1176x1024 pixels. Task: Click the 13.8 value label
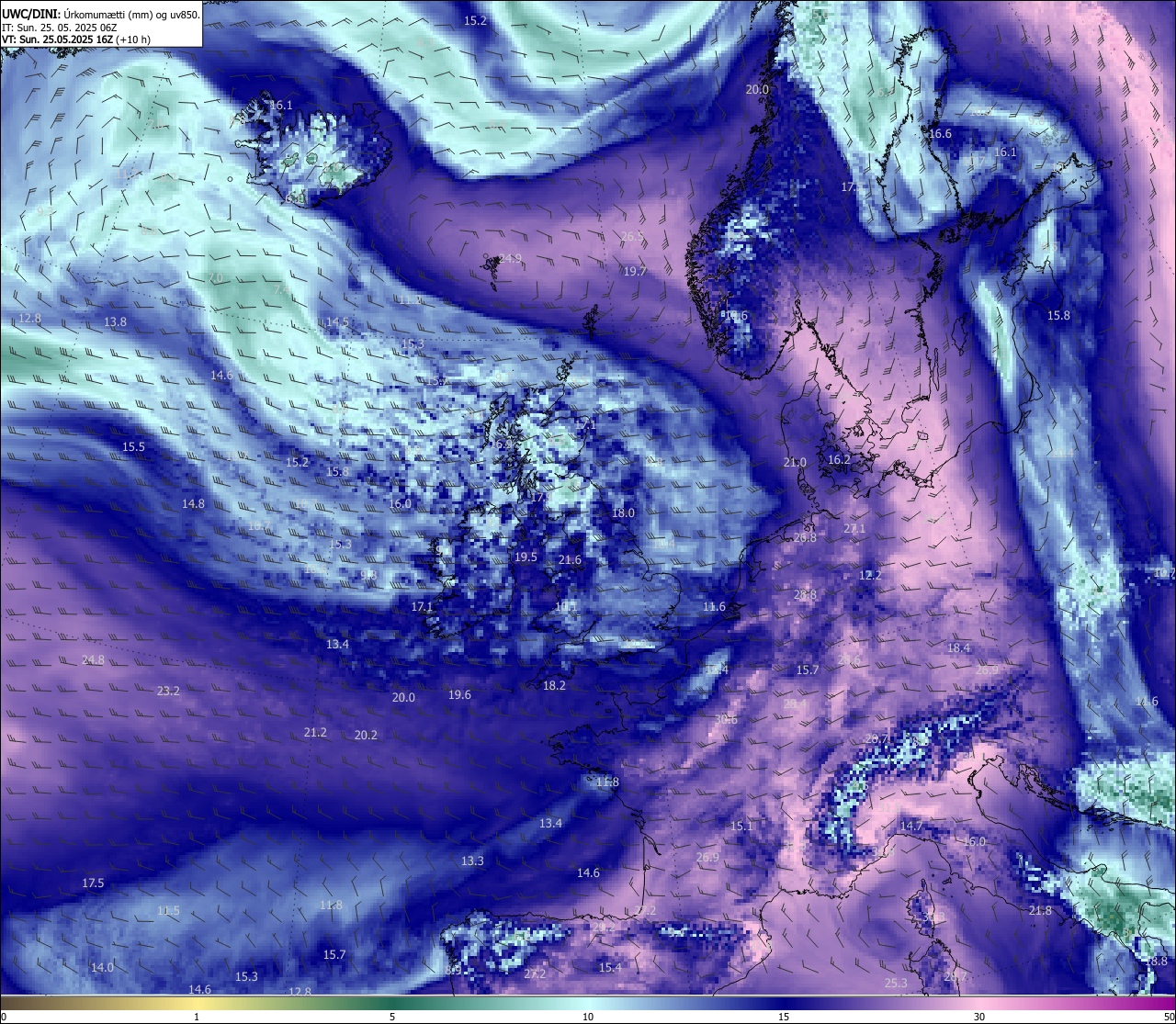pos(115,321)
